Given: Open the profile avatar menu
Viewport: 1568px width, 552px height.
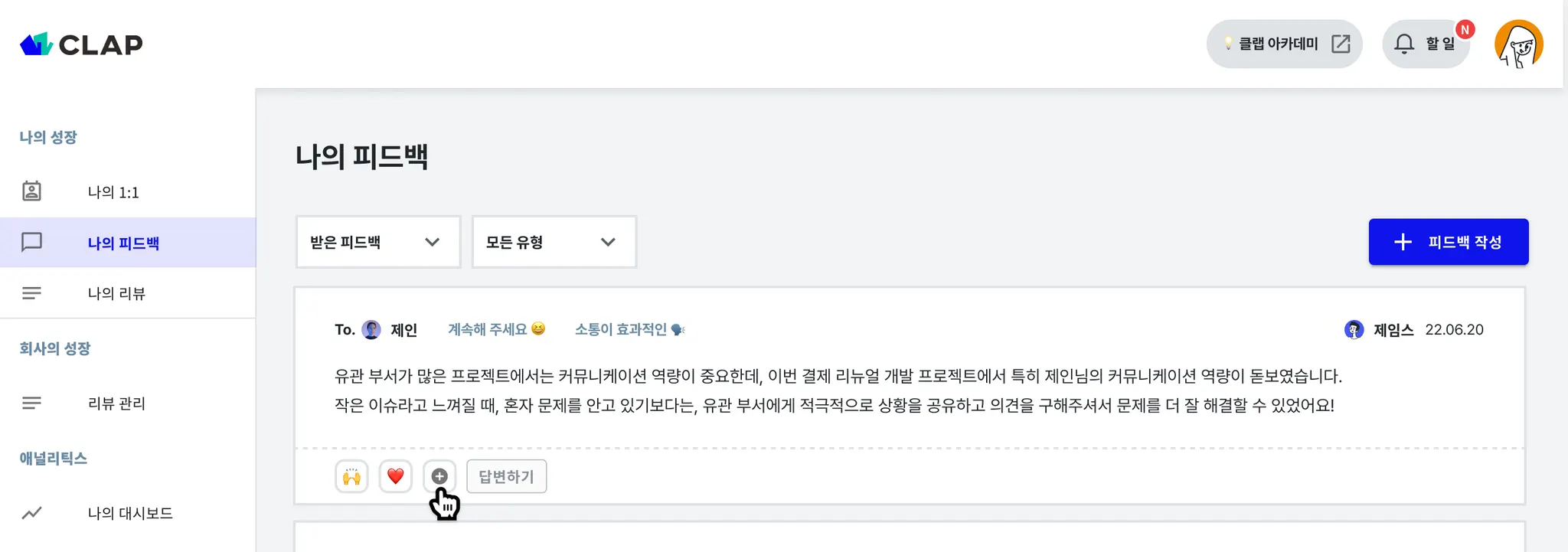Looking at the screenshot, I should 1518,44.
